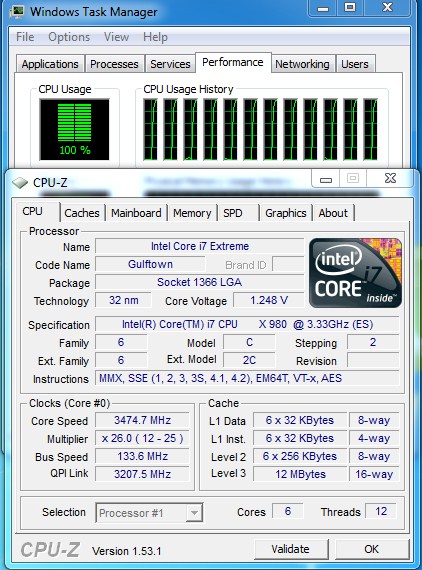
Task: Click the Threads value 12
Action: (x=381, y=511)
